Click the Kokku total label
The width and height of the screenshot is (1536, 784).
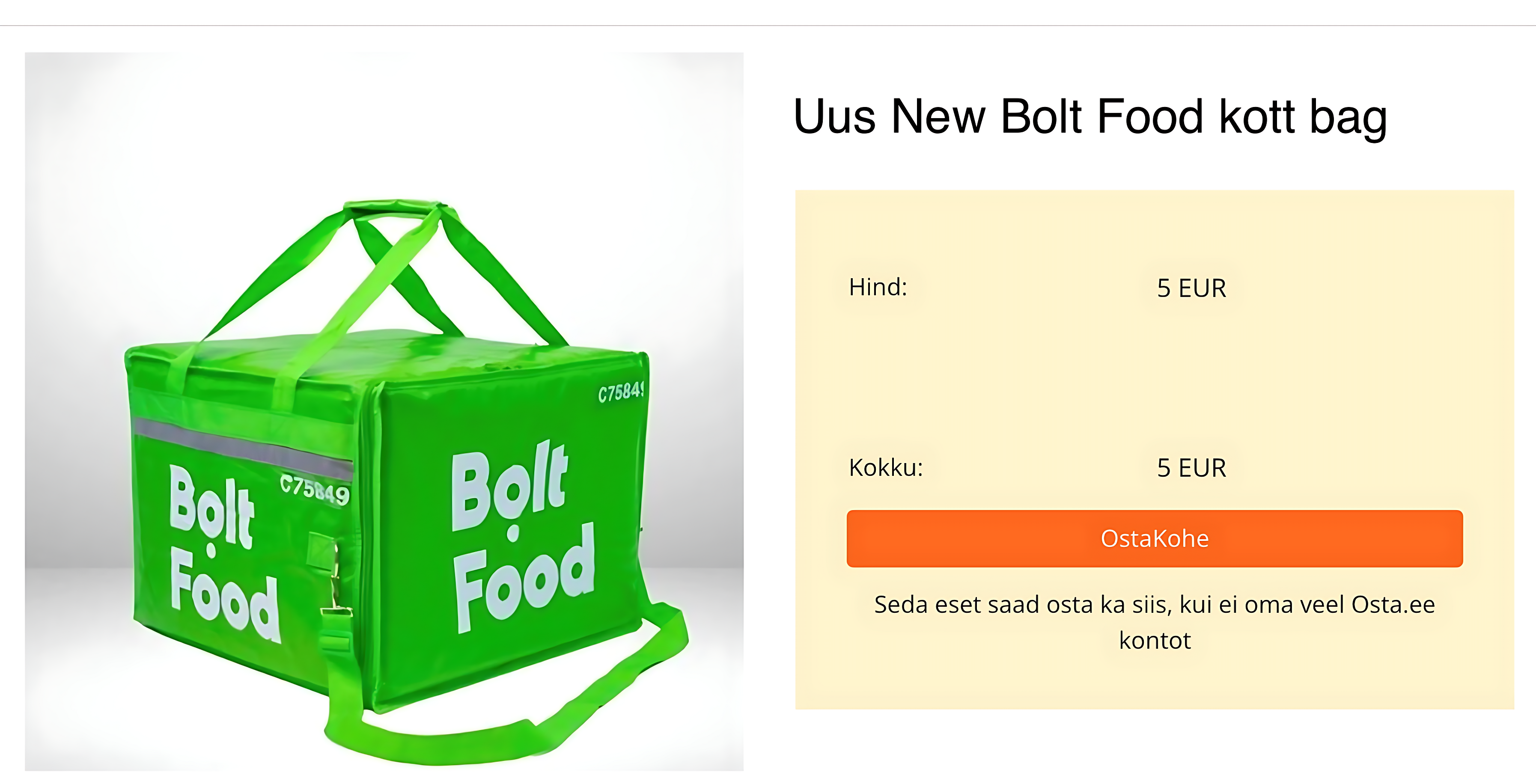point(885,467)
